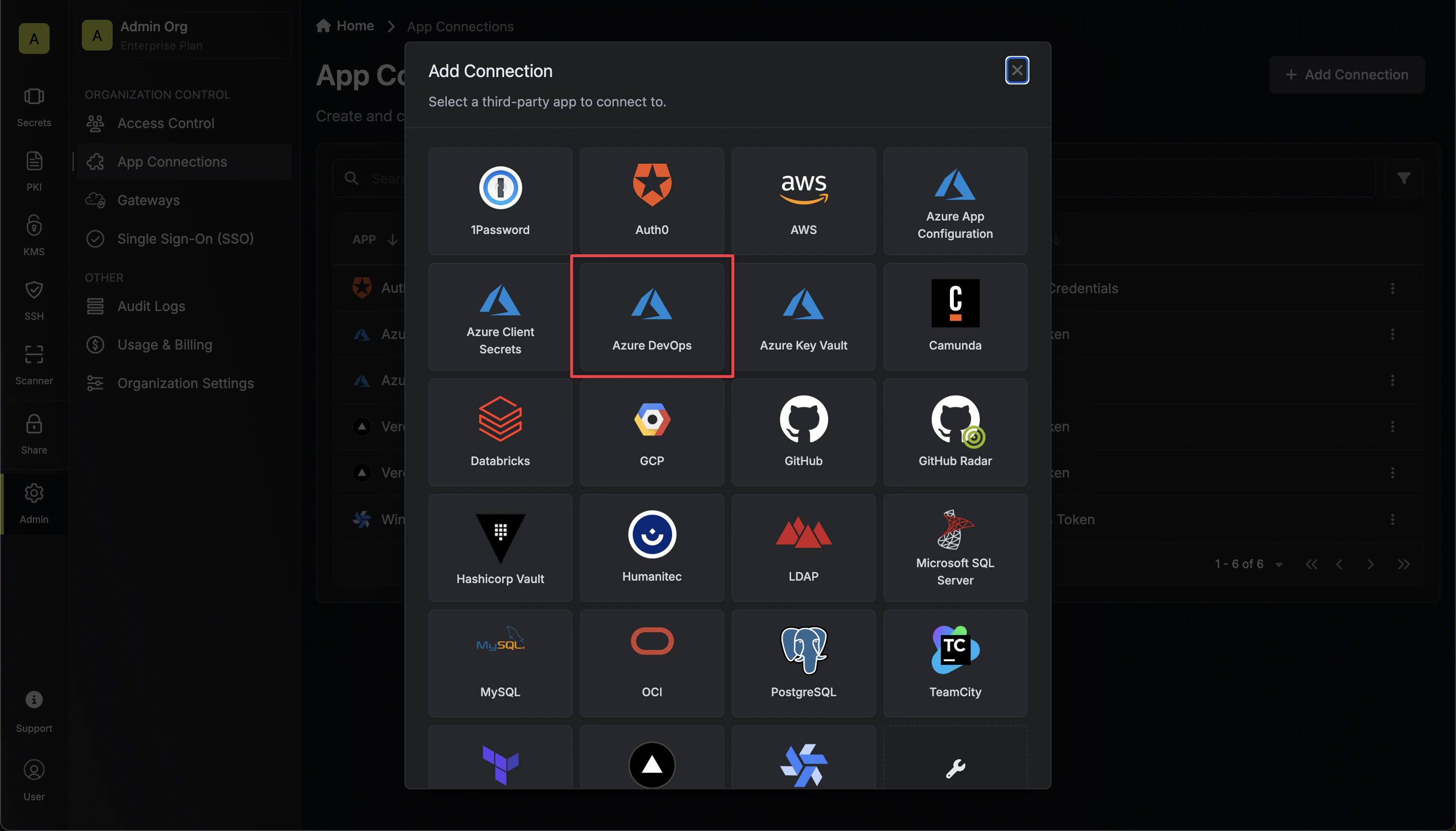The image size is (1456, 831).
Task: Open PKI in the left rail
Action: [34, 171]
